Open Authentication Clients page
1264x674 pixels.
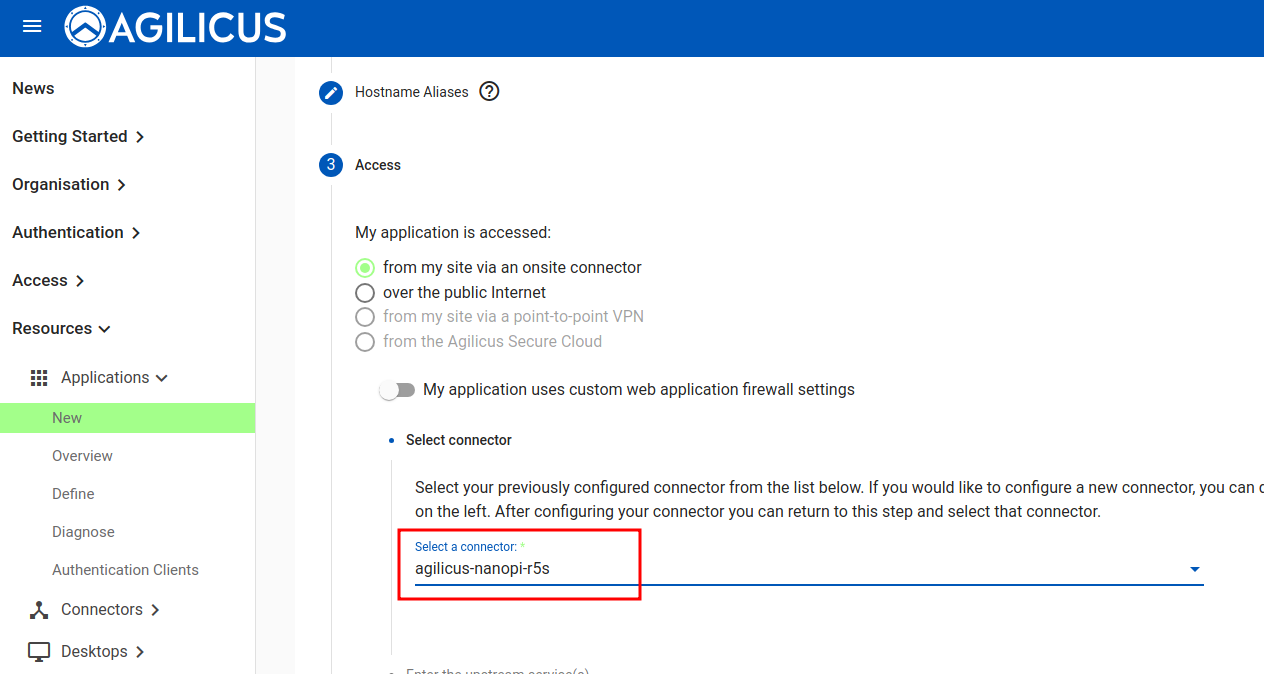(125, 570)
